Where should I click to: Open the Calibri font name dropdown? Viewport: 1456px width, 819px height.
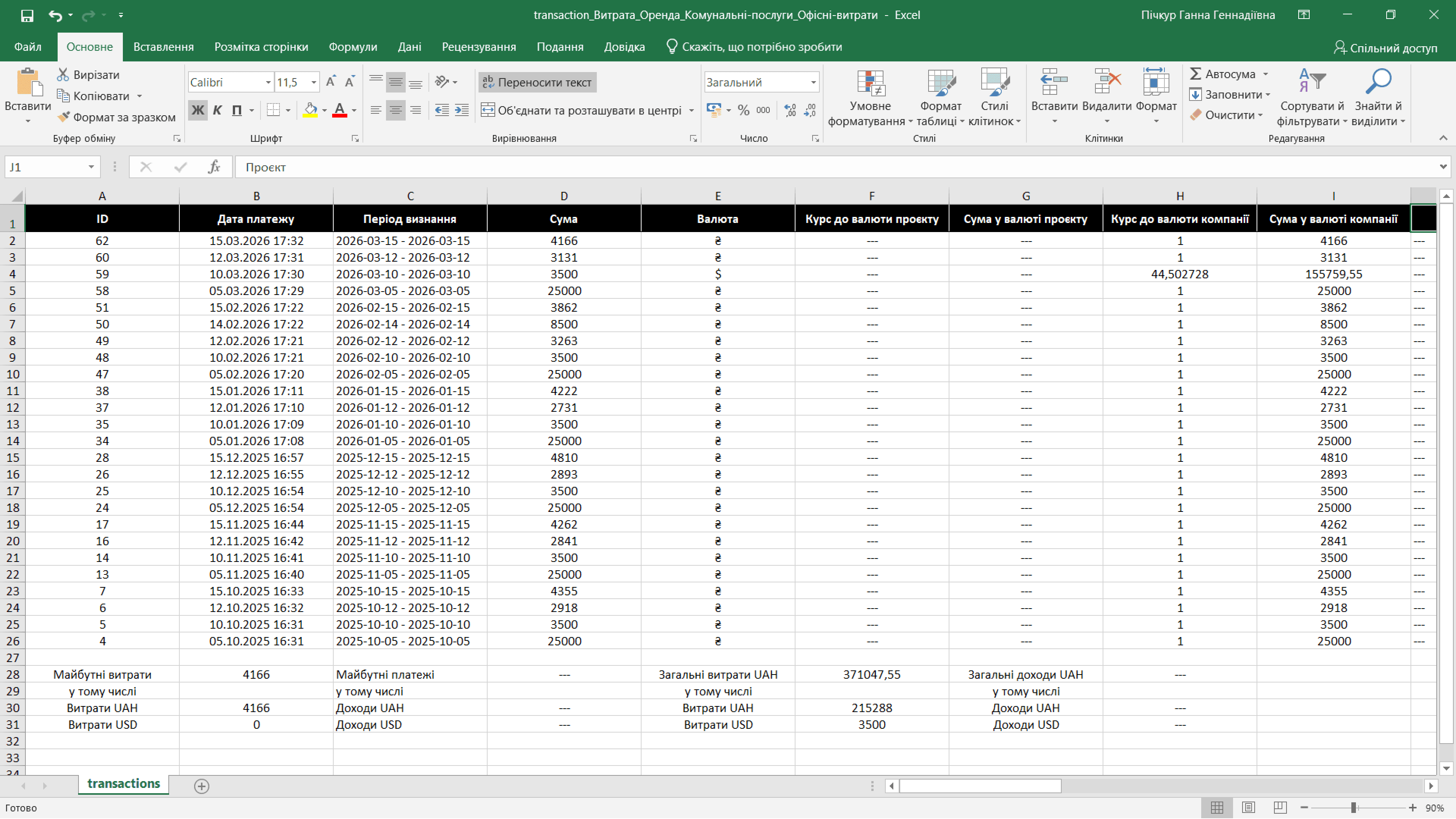268,83
